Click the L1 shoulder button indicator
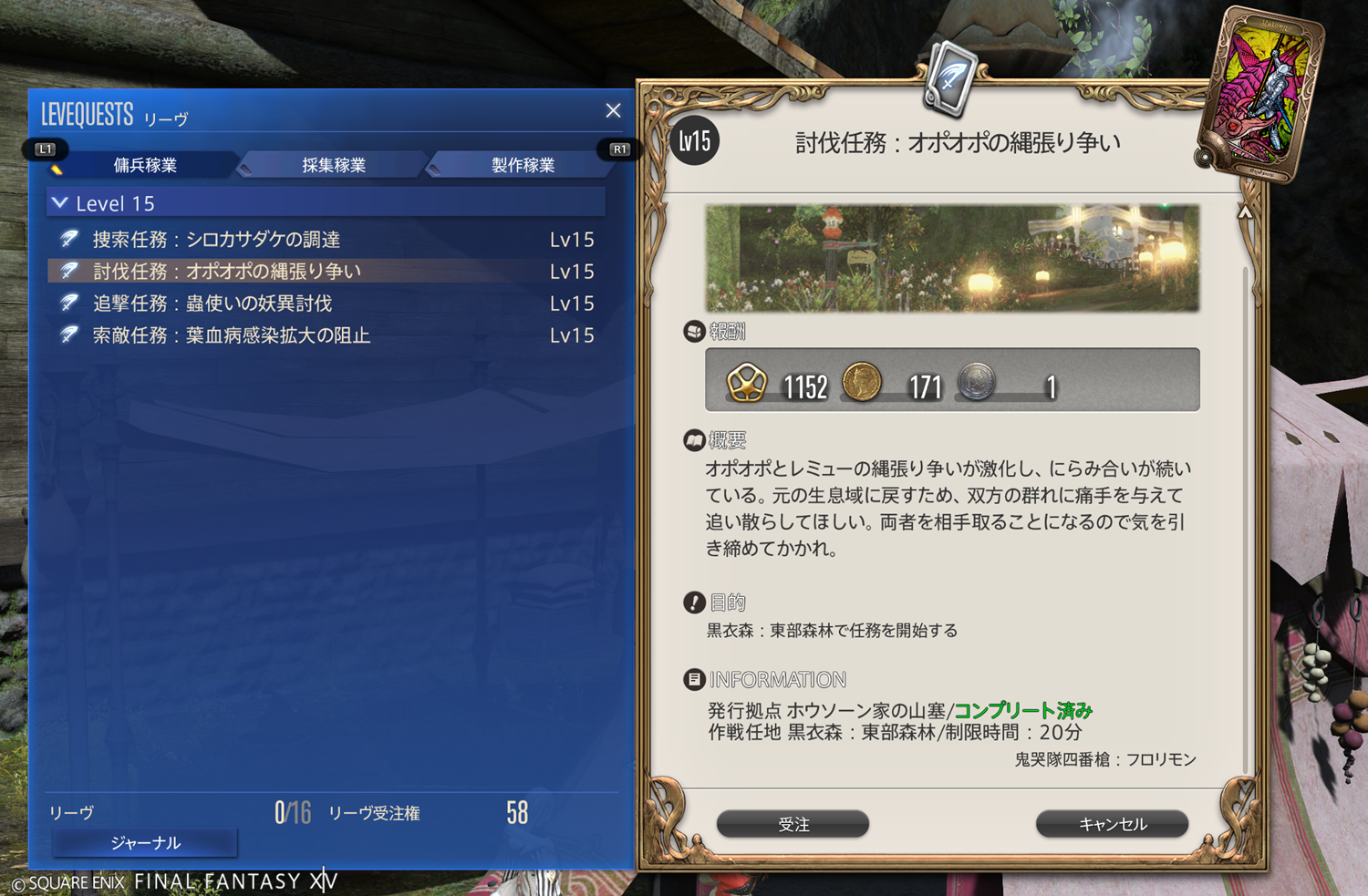The width and height of the screenshot is (1368, 896). tap(46, 149)
